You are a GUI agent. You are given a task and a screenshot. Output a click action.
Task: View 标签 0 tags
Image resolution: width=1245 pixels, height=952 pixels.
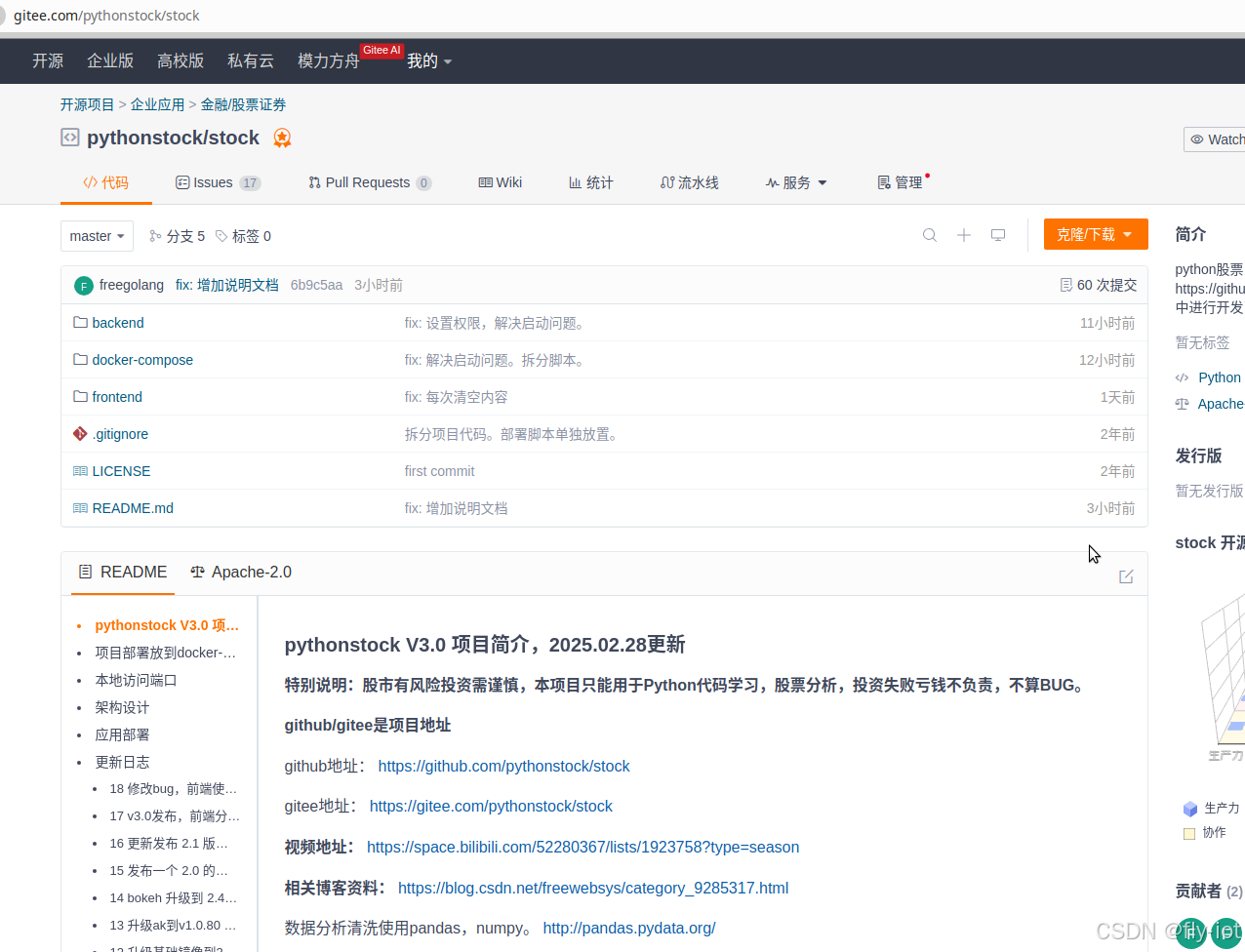[243, 236]
